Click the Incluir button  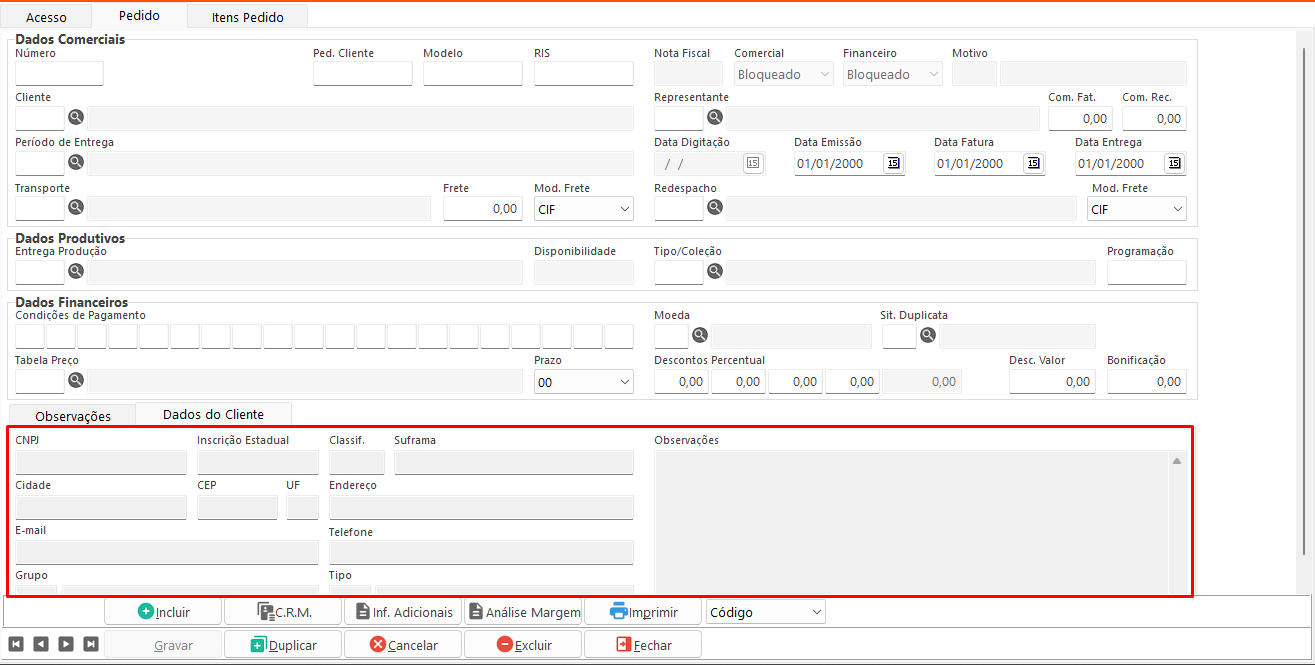pyautogui.click(x=164, y=612)
